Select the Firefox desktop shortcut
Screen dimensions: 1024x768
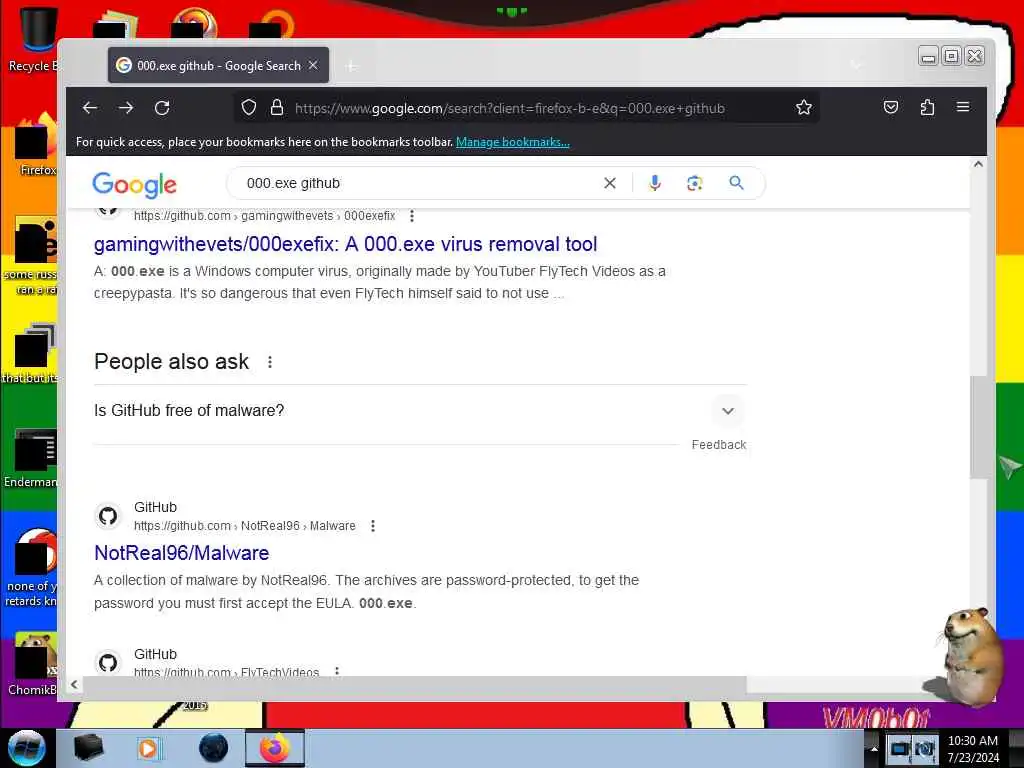click(36, 145)
